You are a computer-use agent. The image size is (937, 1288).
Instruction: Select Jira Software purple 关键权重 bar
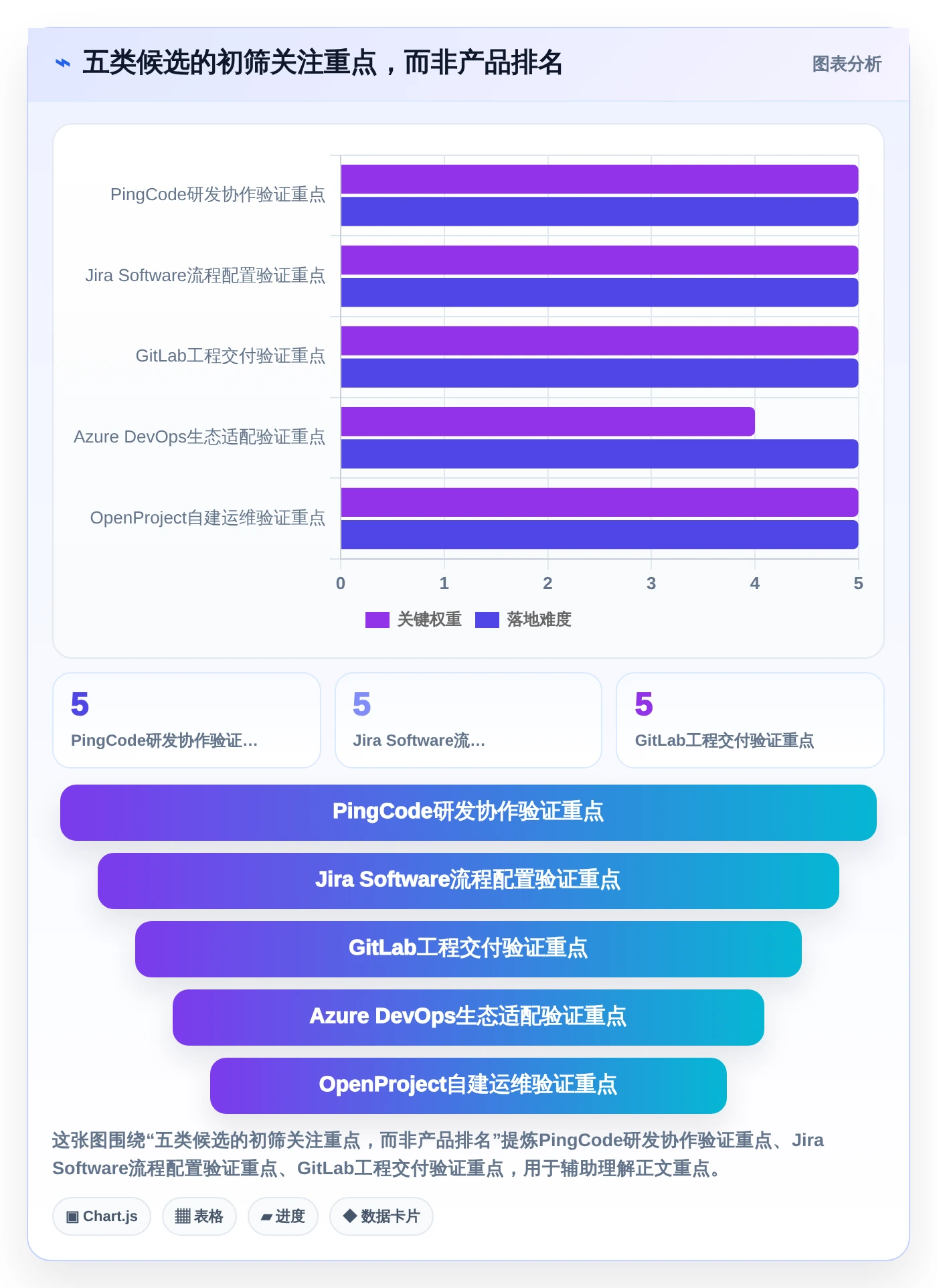600,260
